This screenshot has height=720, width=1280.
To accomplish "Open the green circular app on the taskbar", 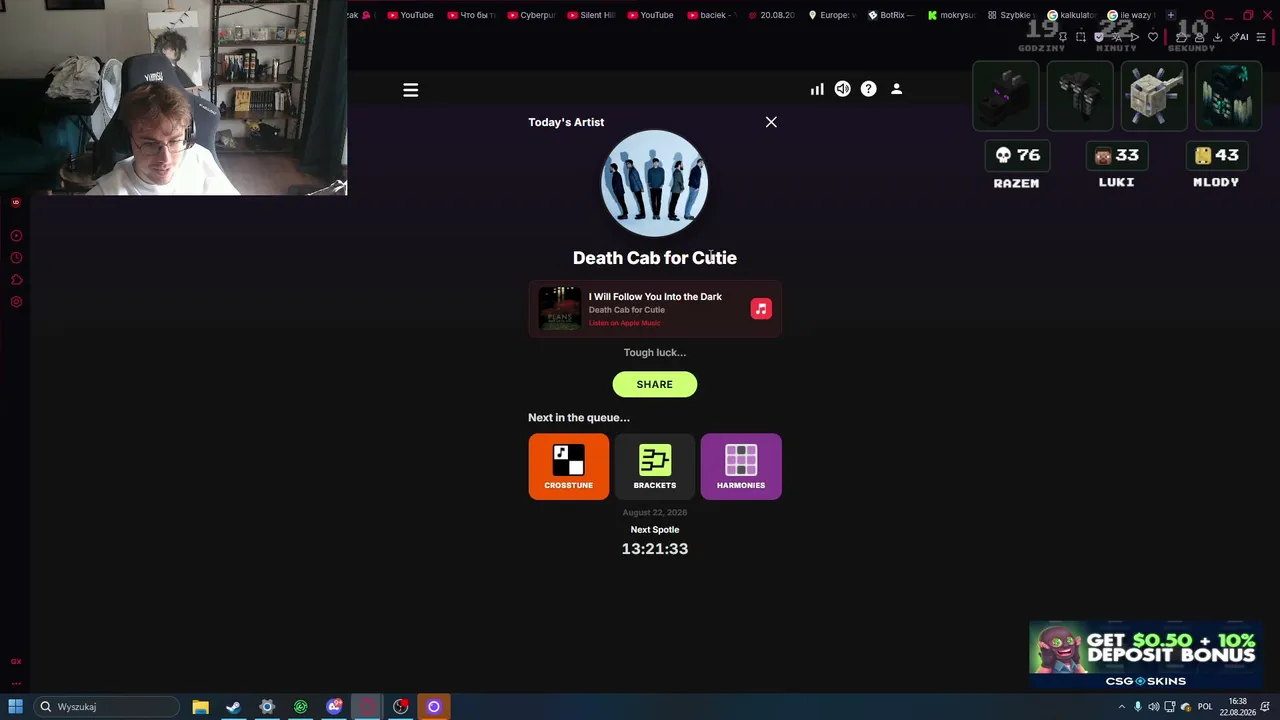I will (300, 706).
